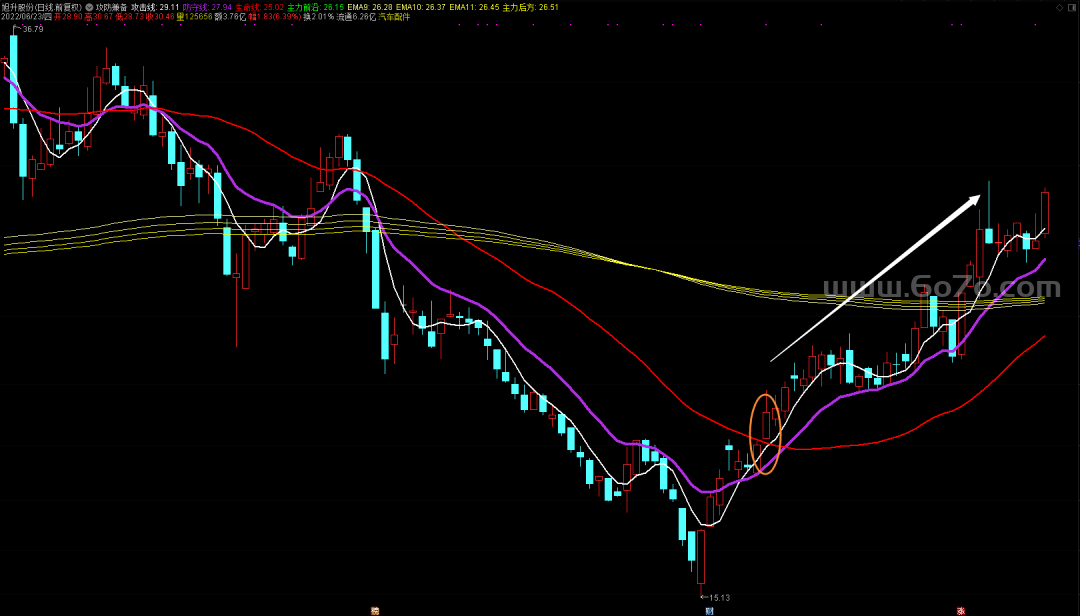Select the stock title 旭升股份(日线 前复权)
The width and height of the screenshot is (1080, 616).
pyautogui.click(x=41, y=8)
